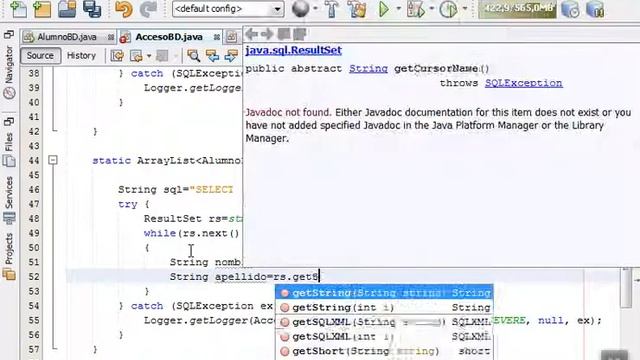Choose getSQLXML(String) completion entry
The image size is (640, 360).
coord(384,322)
